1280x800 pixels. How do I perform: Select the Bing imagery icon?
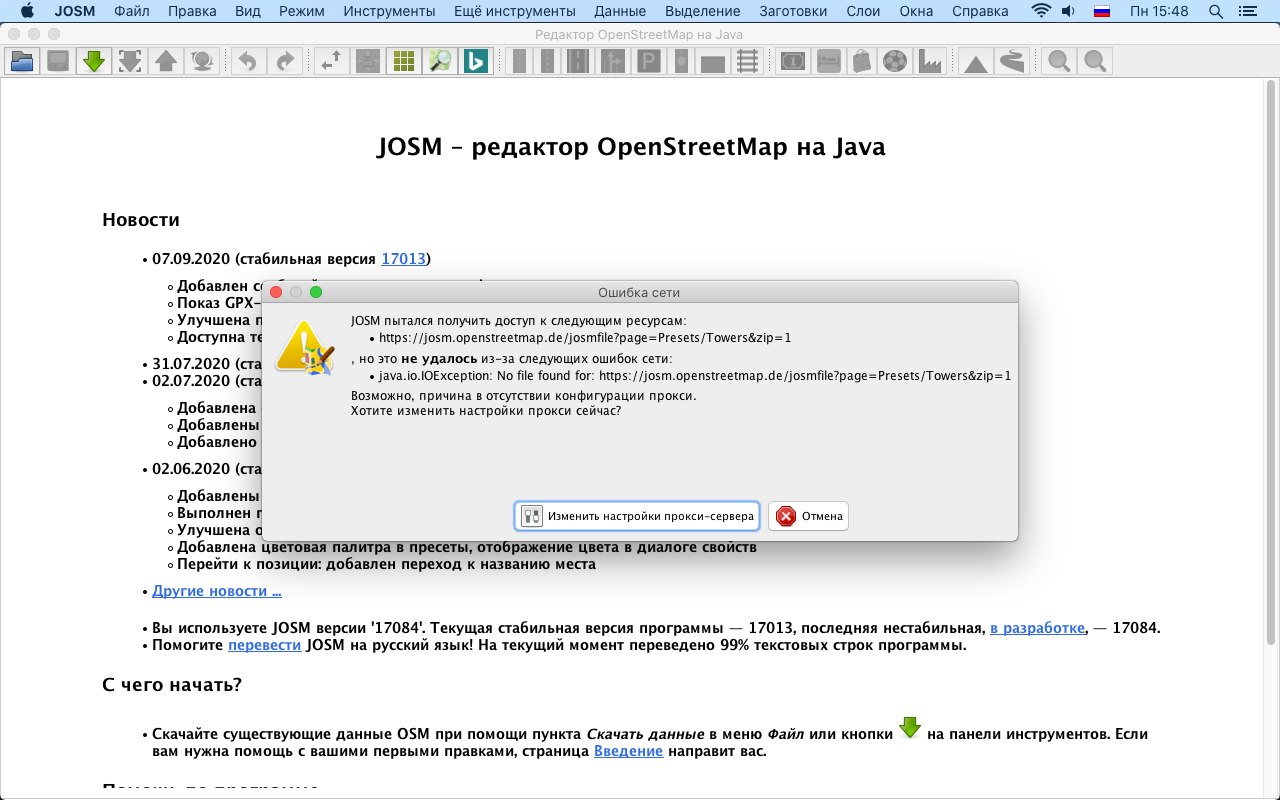point(475,61)
